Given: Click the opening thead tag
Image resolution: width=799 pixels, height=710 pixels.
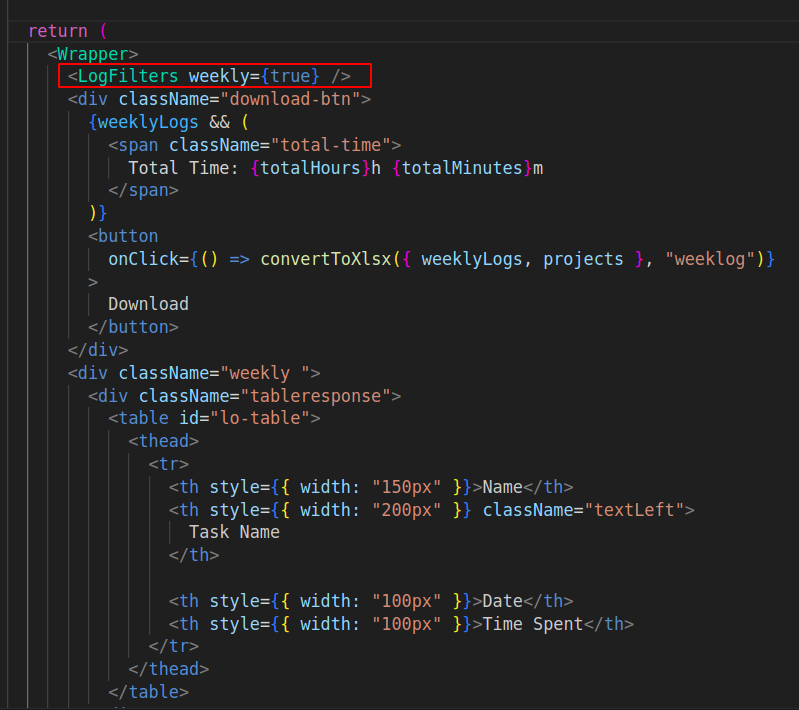Looking at the screenshot, I should (x=164, y=441).
